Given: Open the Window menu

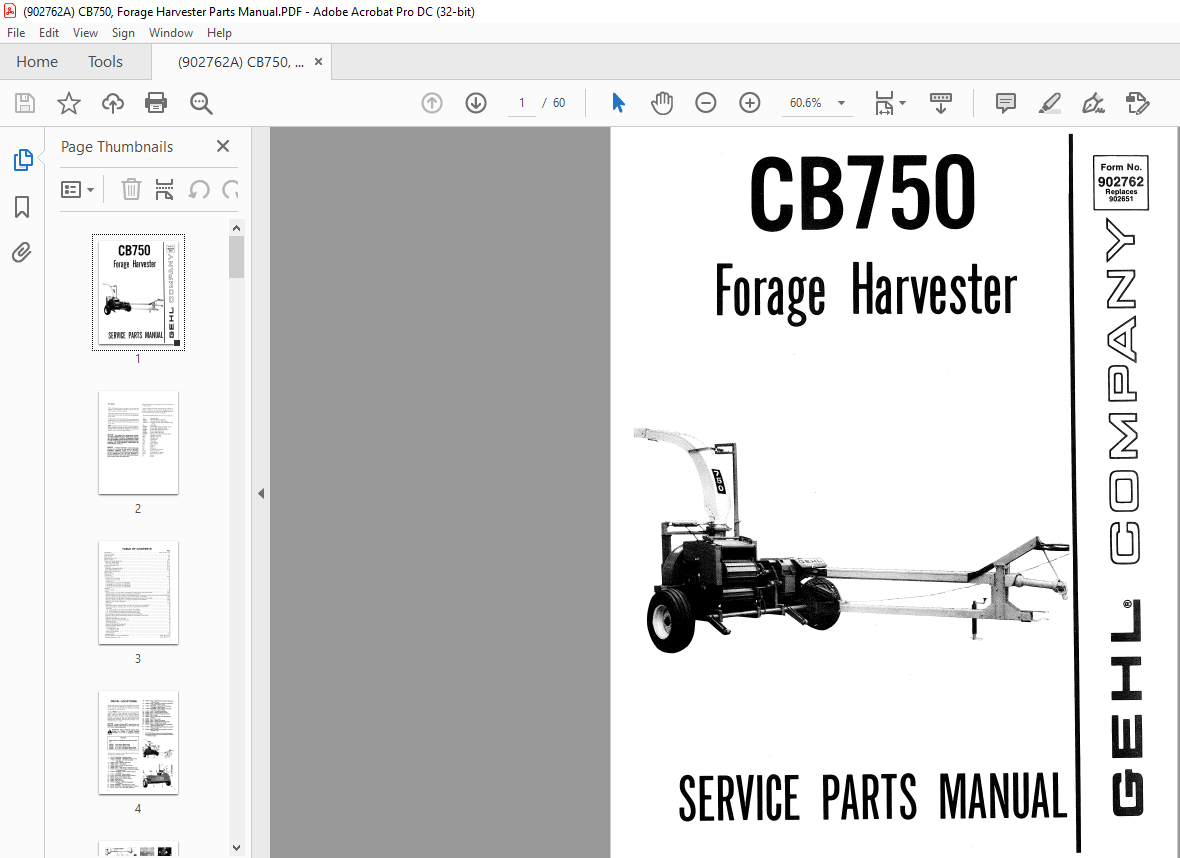Looking at the screenshot, I should coord(171,32).
